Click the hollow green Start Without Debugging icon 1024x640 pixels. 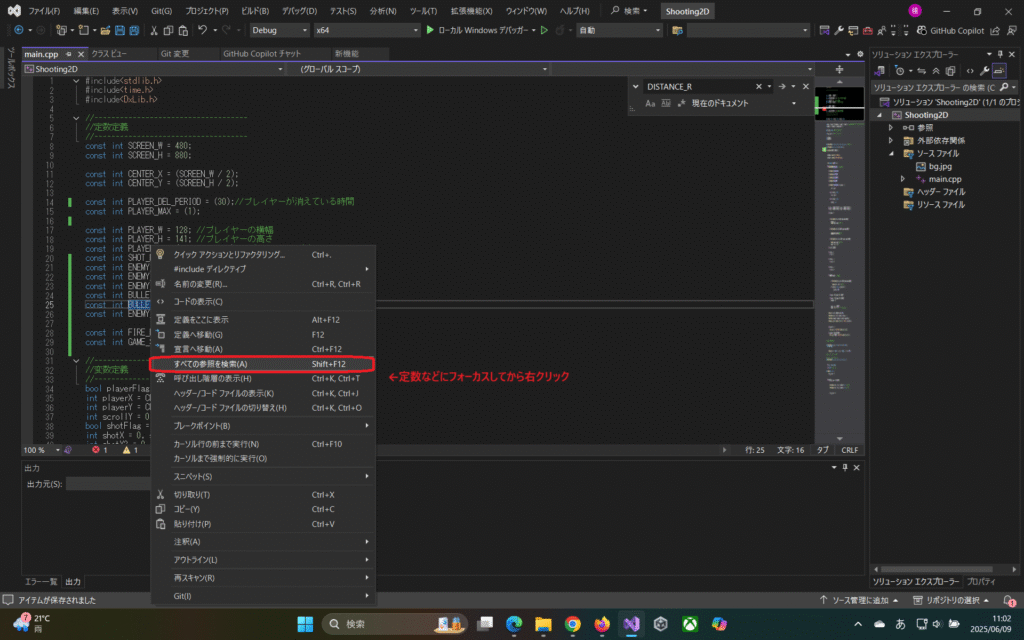(544, 30)
